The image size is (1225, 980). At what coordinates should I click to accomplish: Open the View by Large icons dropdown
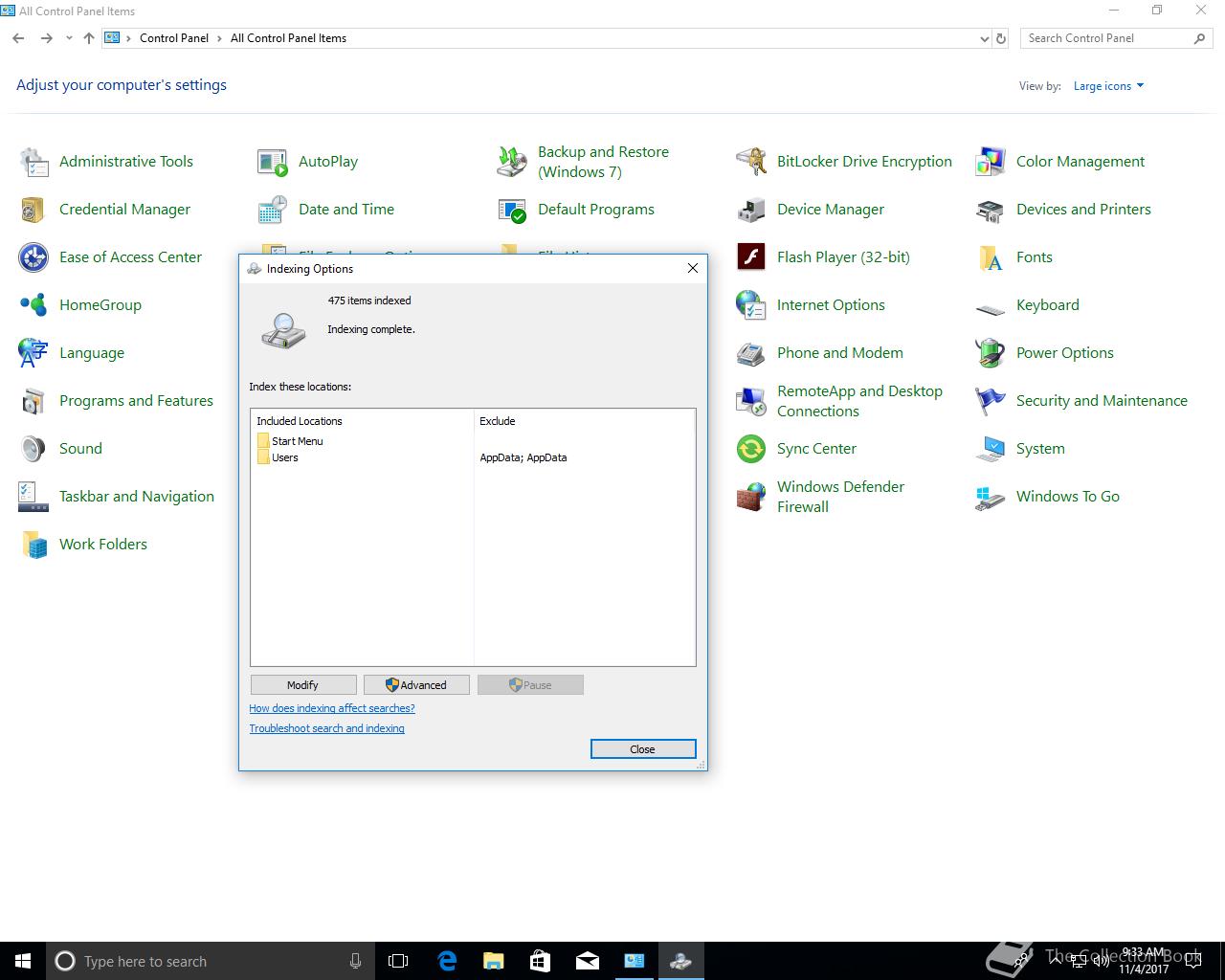coord(1108,86)
